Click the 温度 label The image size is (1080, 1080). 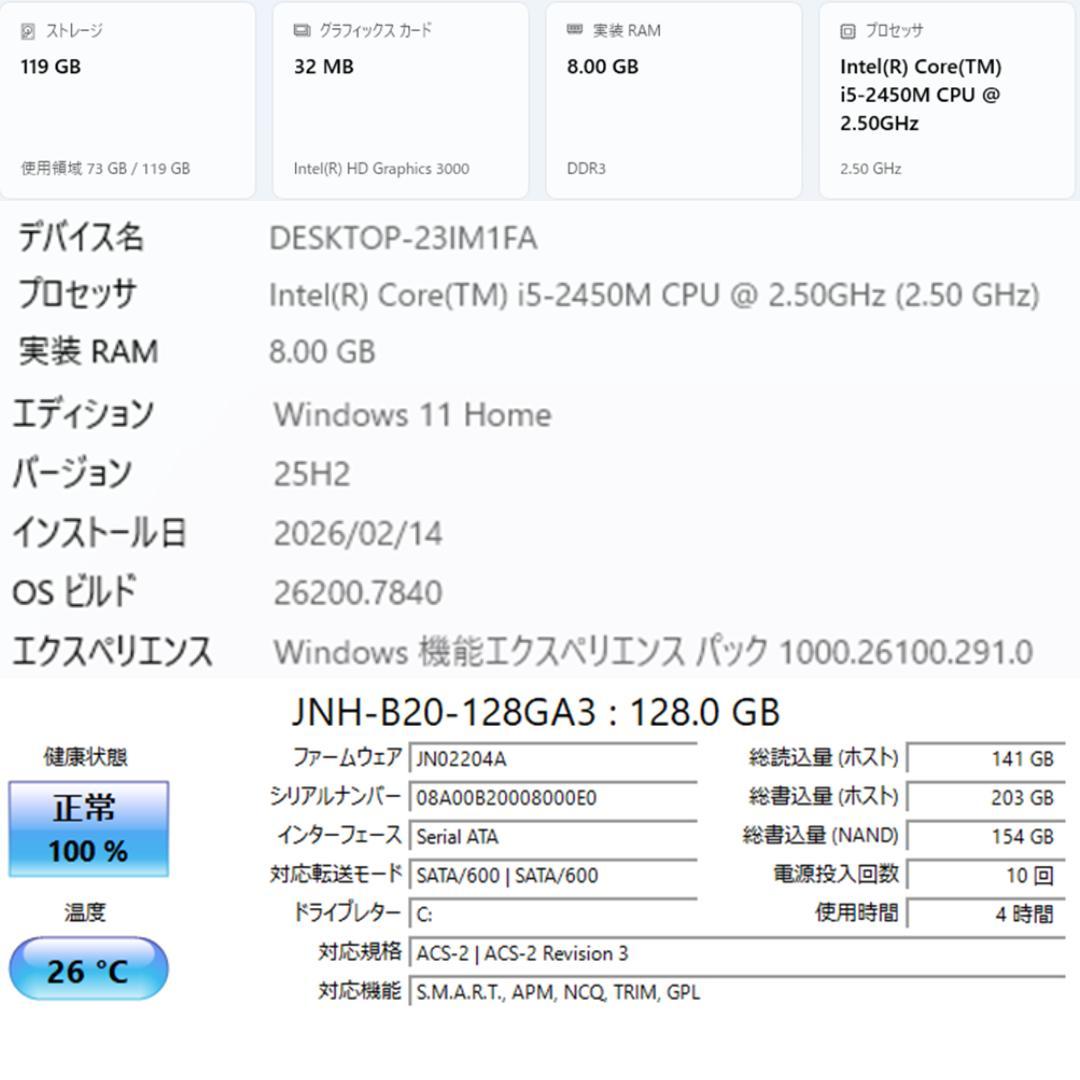click(x=85, y=913)
